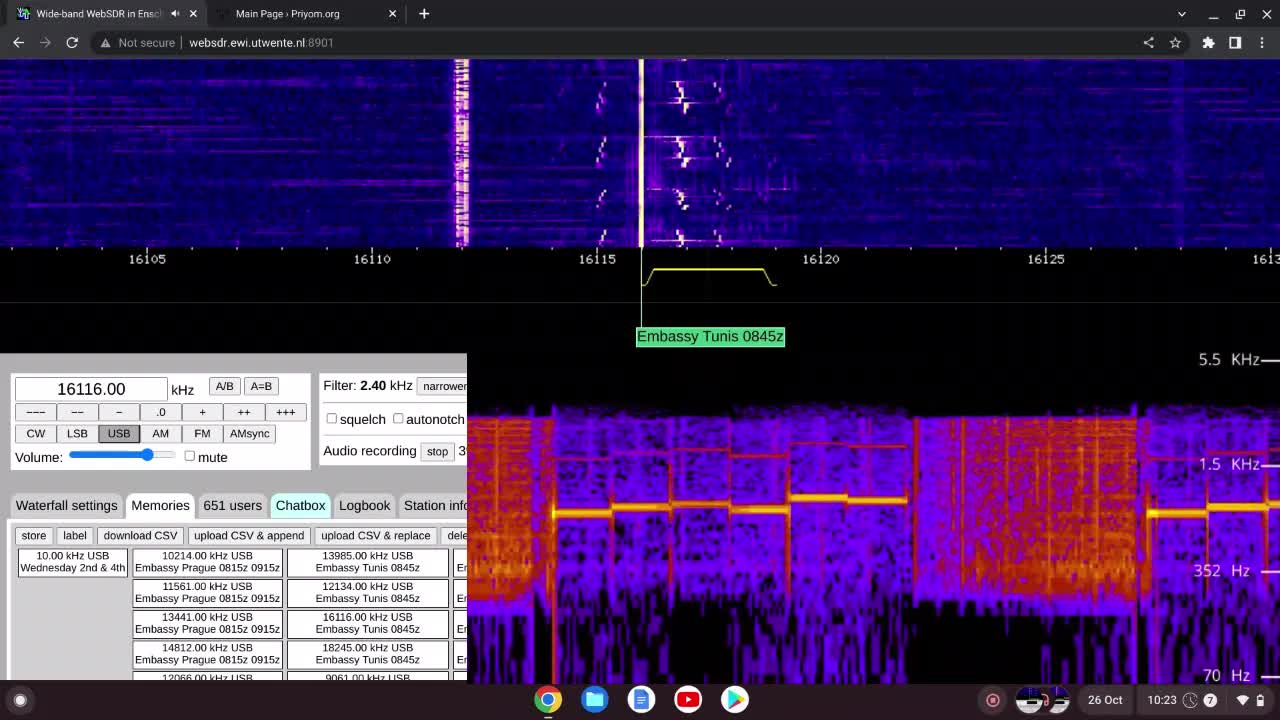
Task: Switch to Waterfall settings tab
Action: click(67, 505)
